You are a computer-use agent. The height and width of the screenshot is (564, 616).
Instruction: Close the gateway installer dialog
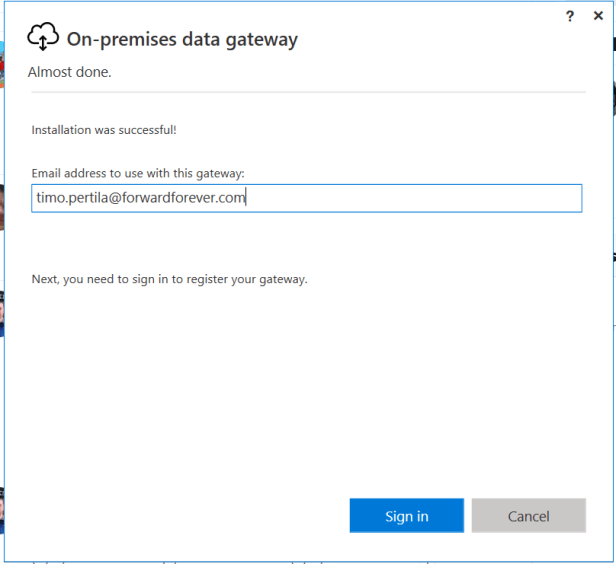(598, 15)
